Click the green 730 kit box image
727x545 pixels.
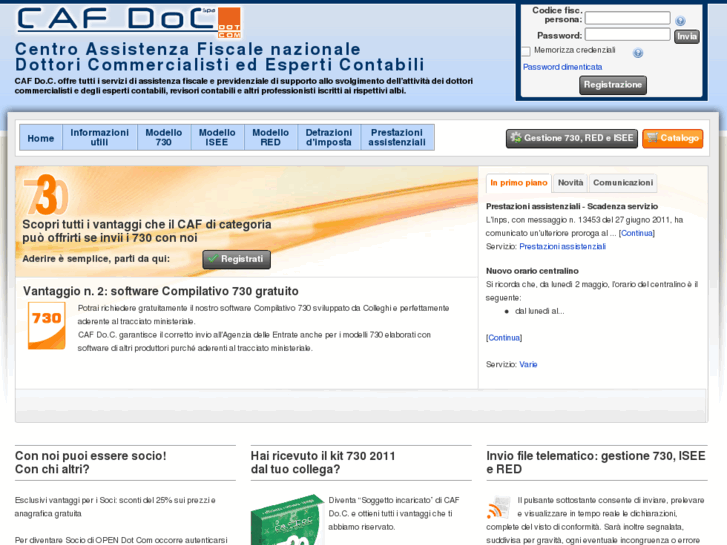(287, 520)
